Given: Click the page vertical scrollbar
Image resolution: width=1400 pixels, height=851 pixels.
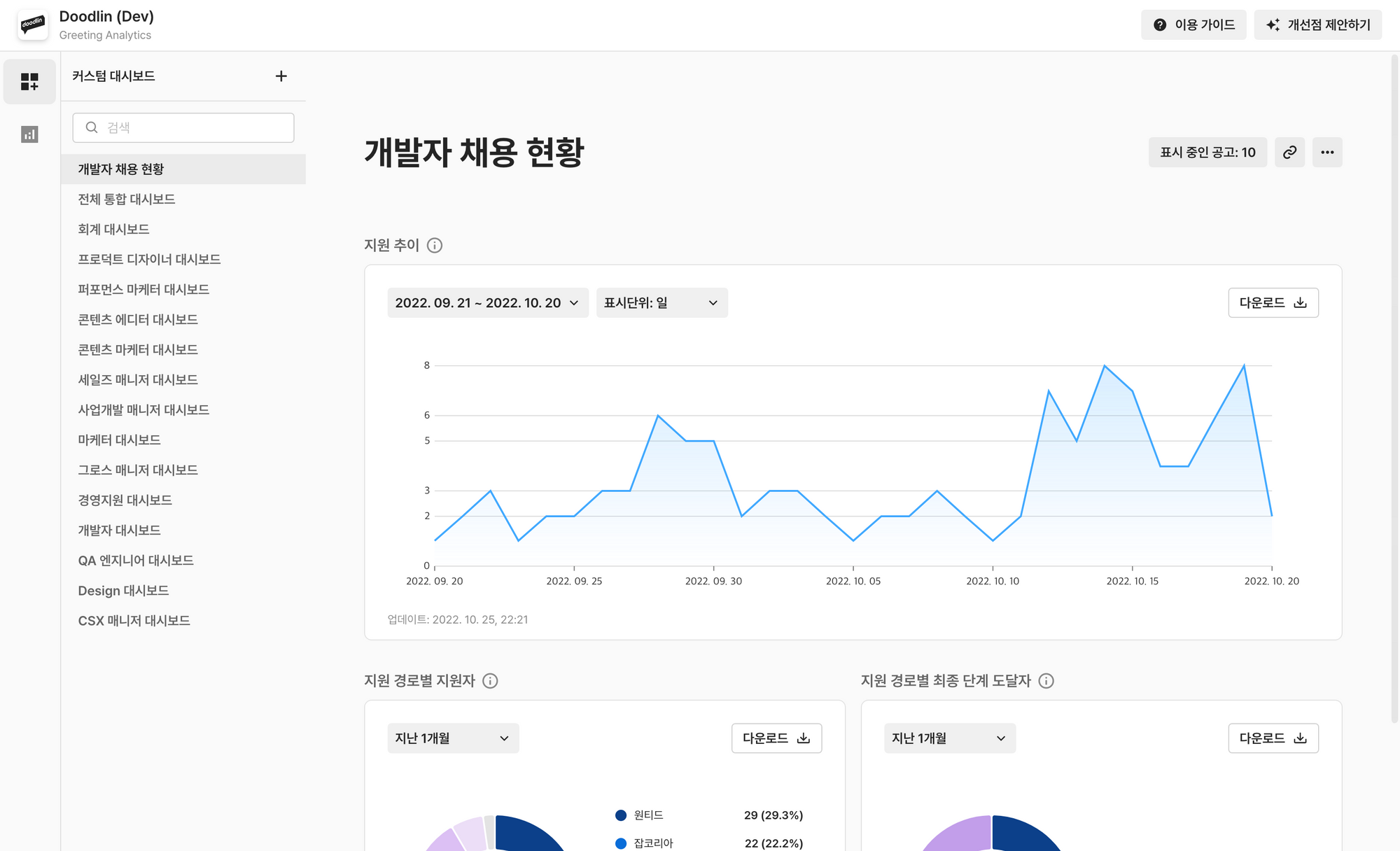Looking at the screenshot, I should click(1394, 388).
